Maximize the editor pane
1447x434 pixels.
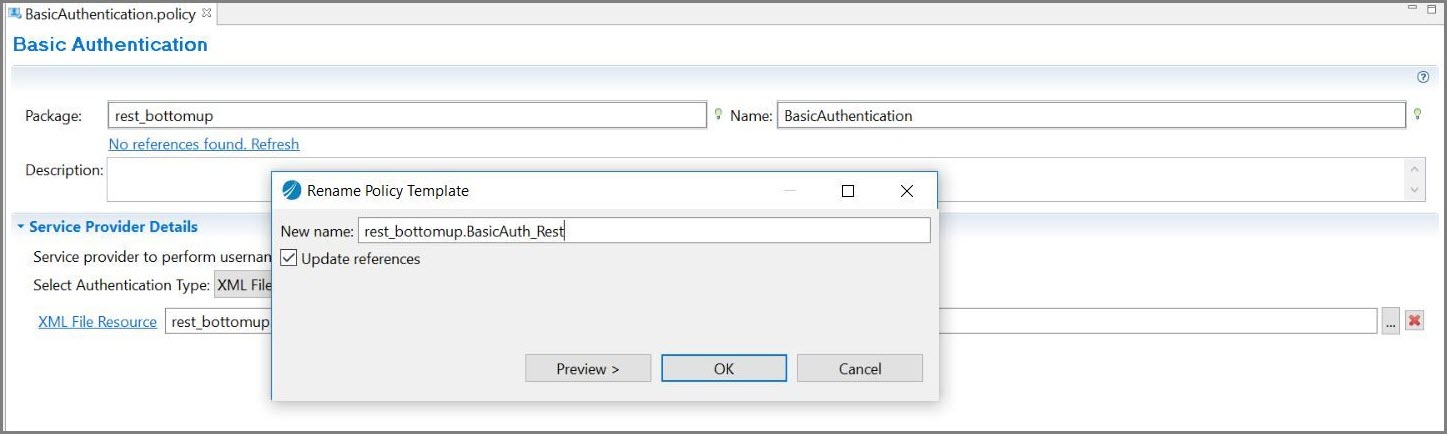(1432, 8)
